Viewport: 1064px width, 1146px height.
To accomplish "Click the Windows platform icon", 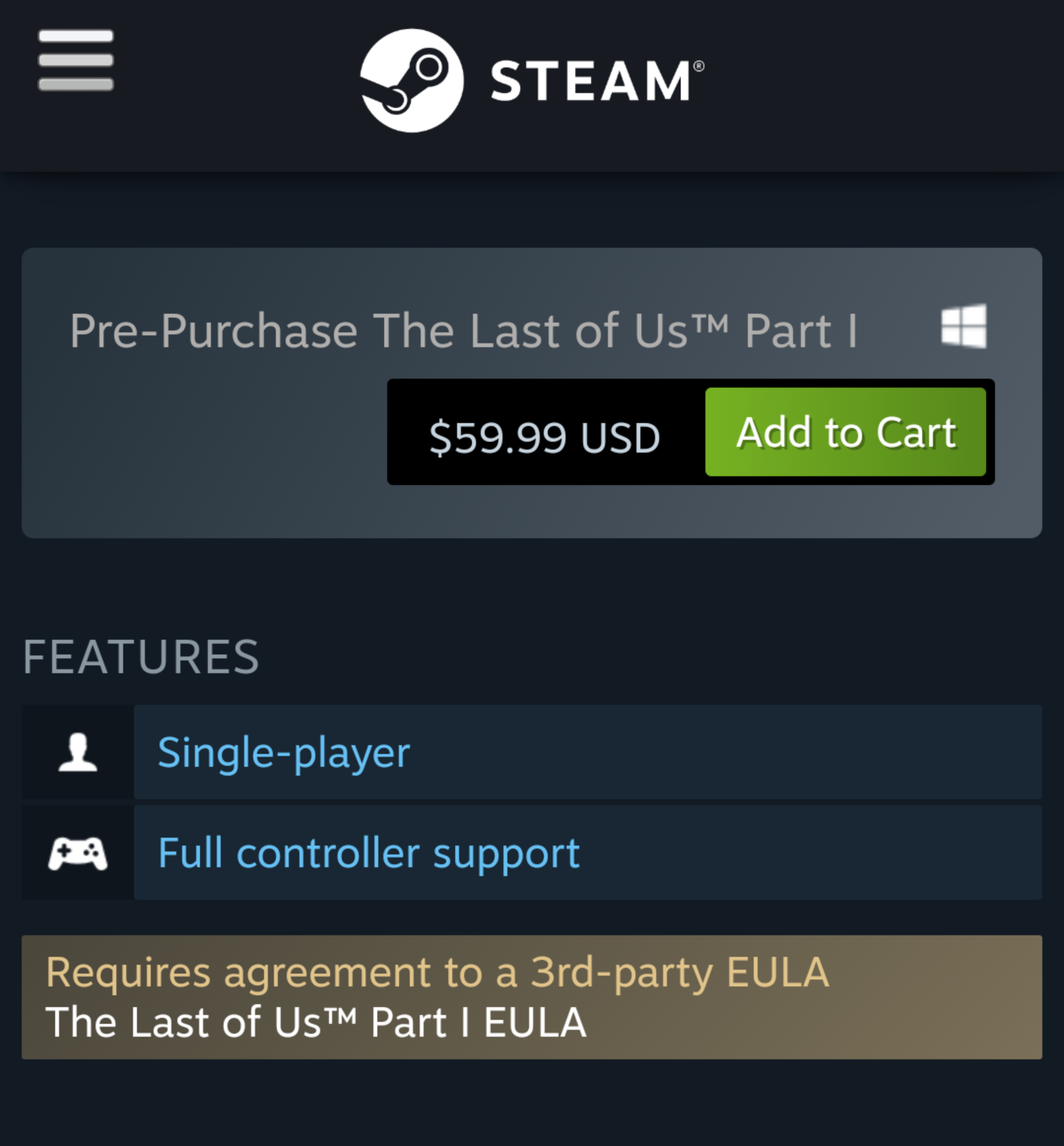I will pyautogui.click(x=963, y=326).
